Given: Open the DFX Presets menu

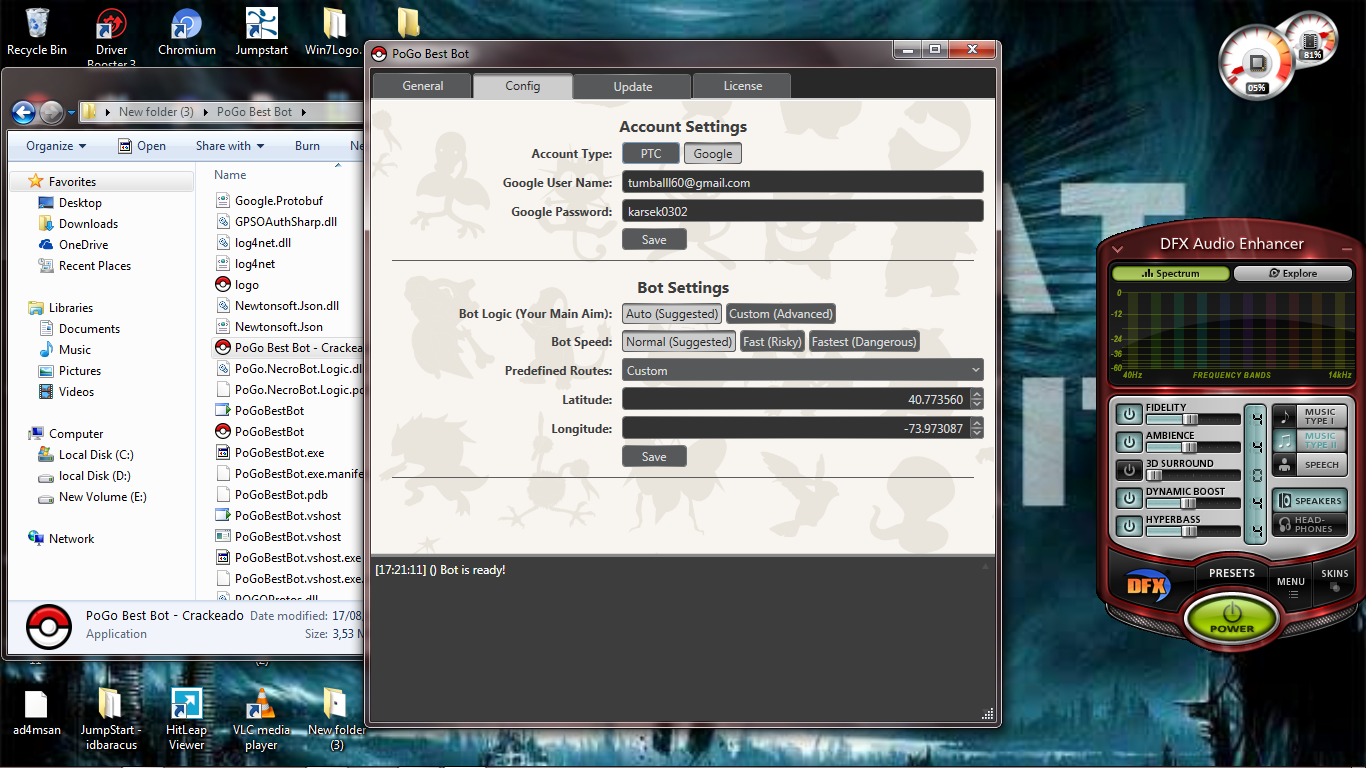Looking at the screenshot, I should [x=1232, y=573].
